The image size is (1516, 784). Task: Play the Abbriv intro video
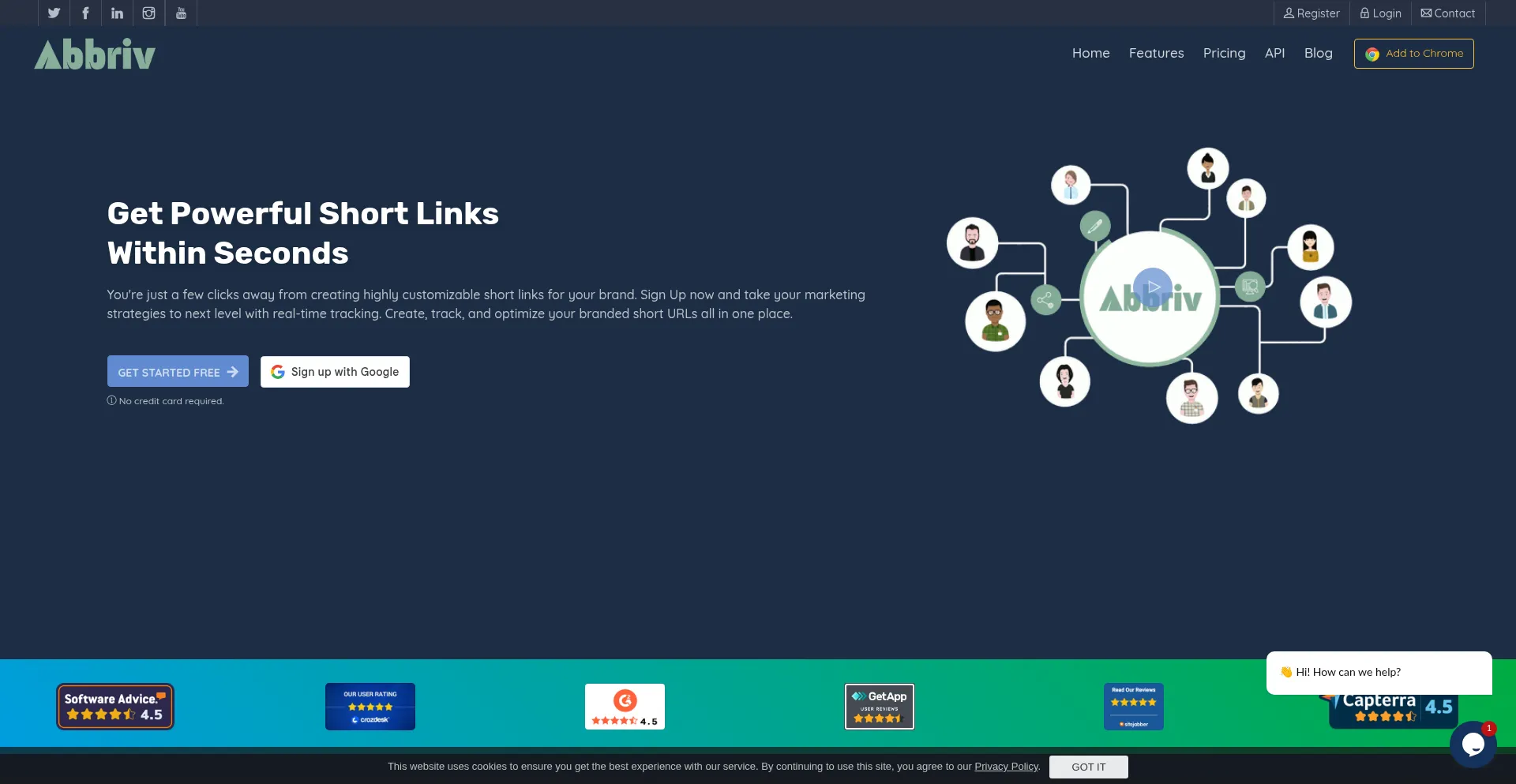tap(1153, 287)
